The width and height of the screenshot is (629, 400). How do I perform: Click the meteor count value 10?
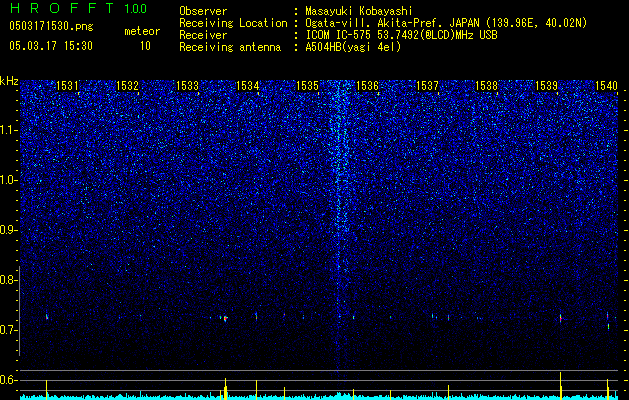(145, 46)
